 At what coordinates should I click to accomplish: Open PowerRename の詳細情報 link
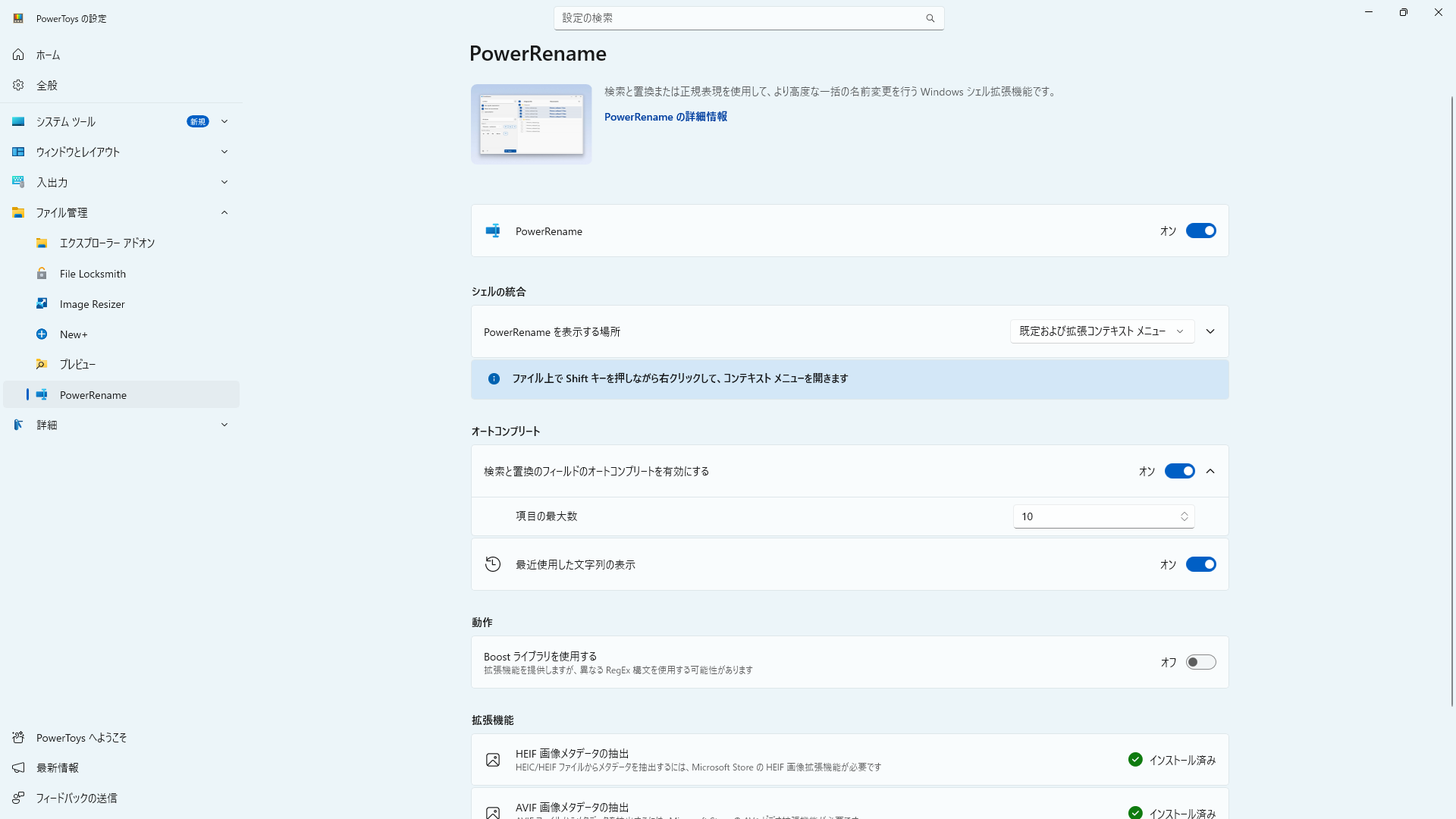665,117
